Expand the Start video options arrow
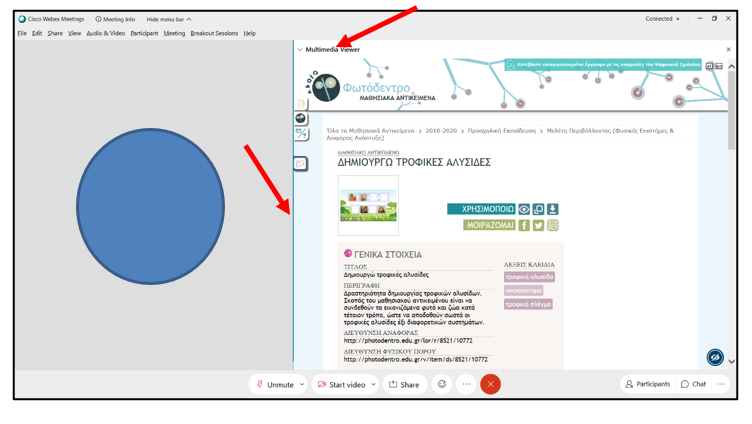 (x=374, y=384)
